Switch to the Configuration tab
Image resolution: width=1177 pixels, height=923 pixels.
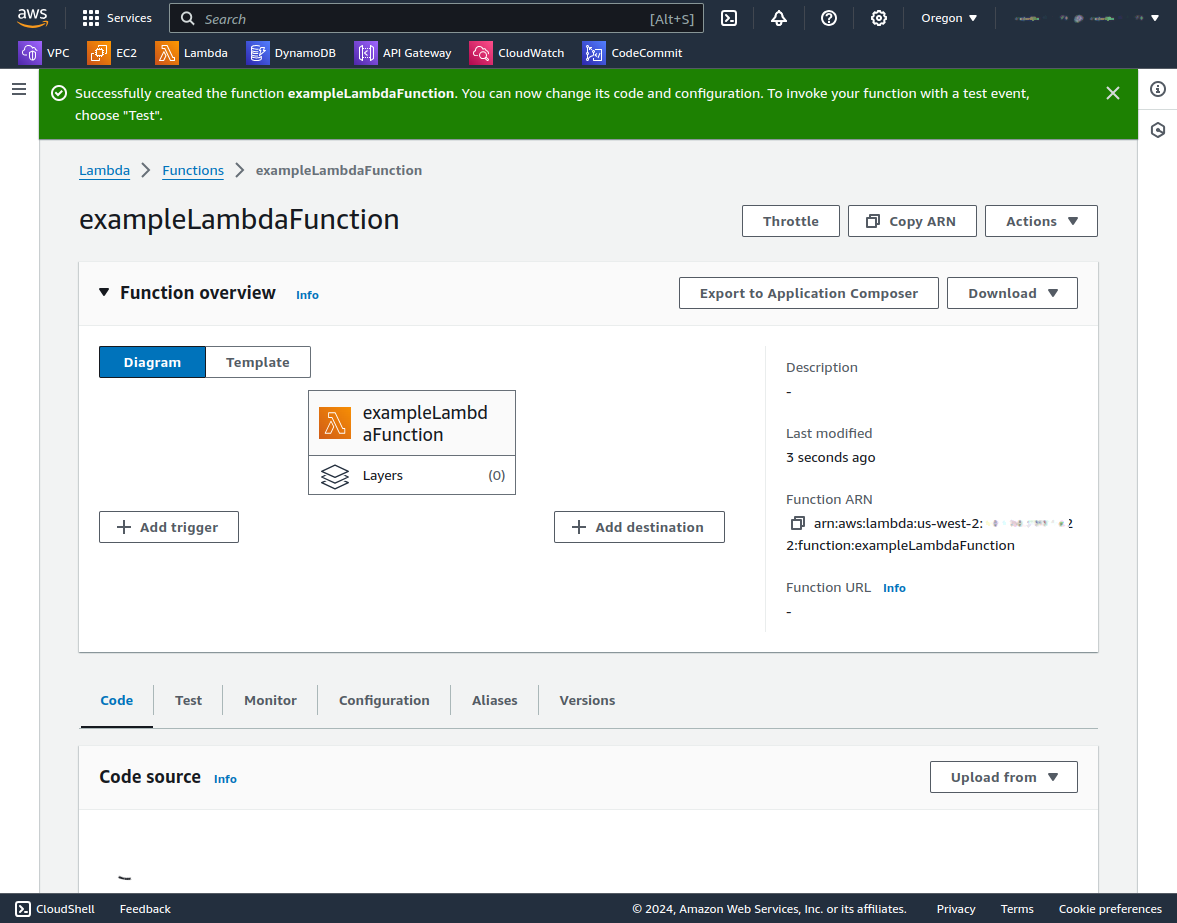384,700
